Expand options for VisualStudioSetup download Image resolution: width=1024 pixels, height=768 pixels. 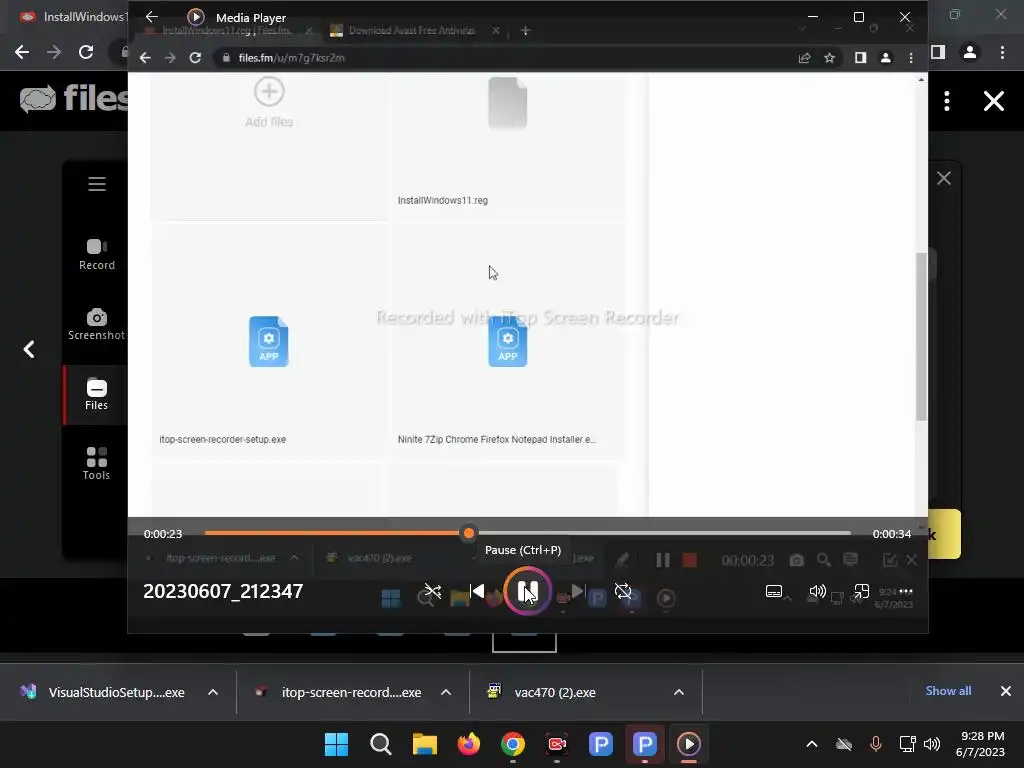[x=213, y=692]
